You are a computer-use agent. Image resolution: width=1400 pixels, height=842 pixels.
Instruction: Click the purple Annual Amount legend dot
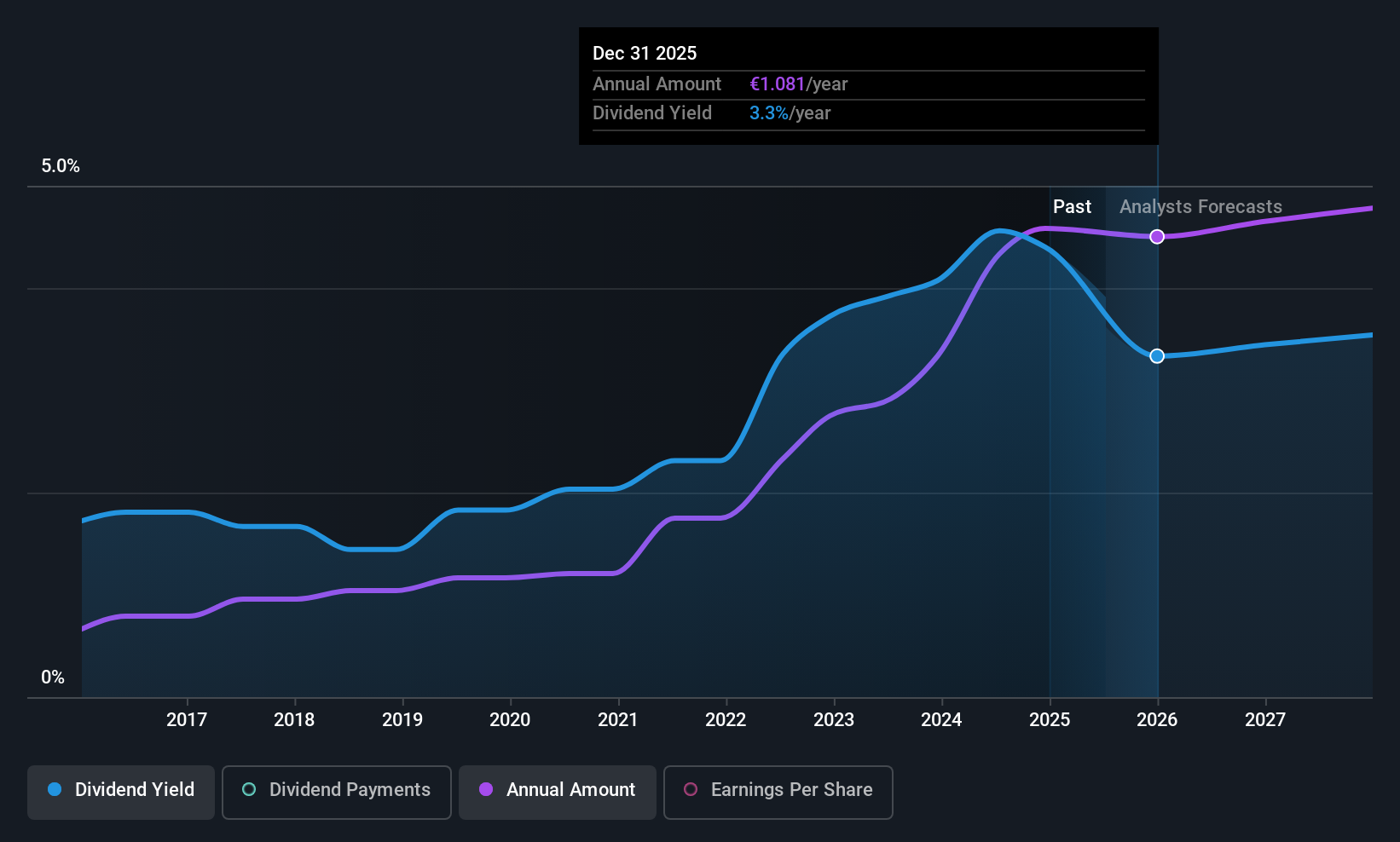[x=486, y=789]
